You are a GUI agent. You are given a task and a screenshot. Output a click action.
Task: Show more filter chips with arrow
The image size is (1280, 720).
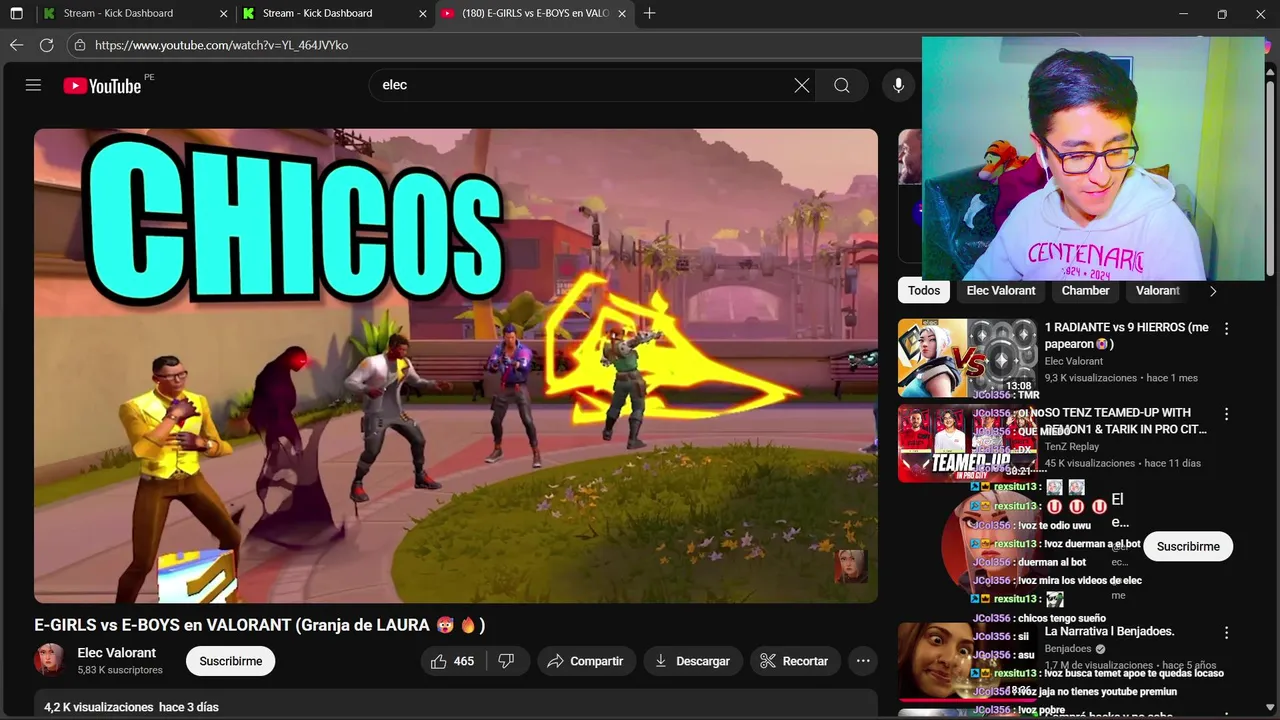[1213, 291]
